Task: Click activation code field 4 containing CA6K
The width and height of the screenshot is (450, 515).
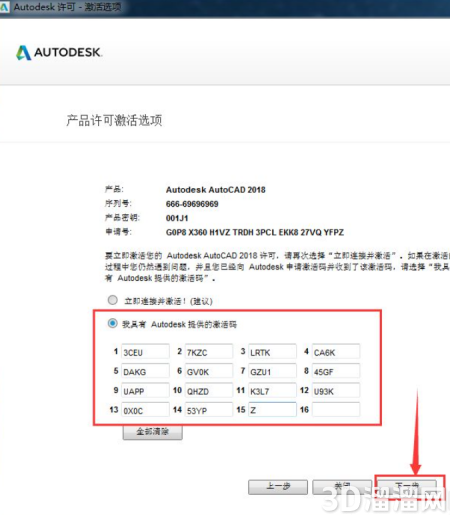Action: (336, 352)
